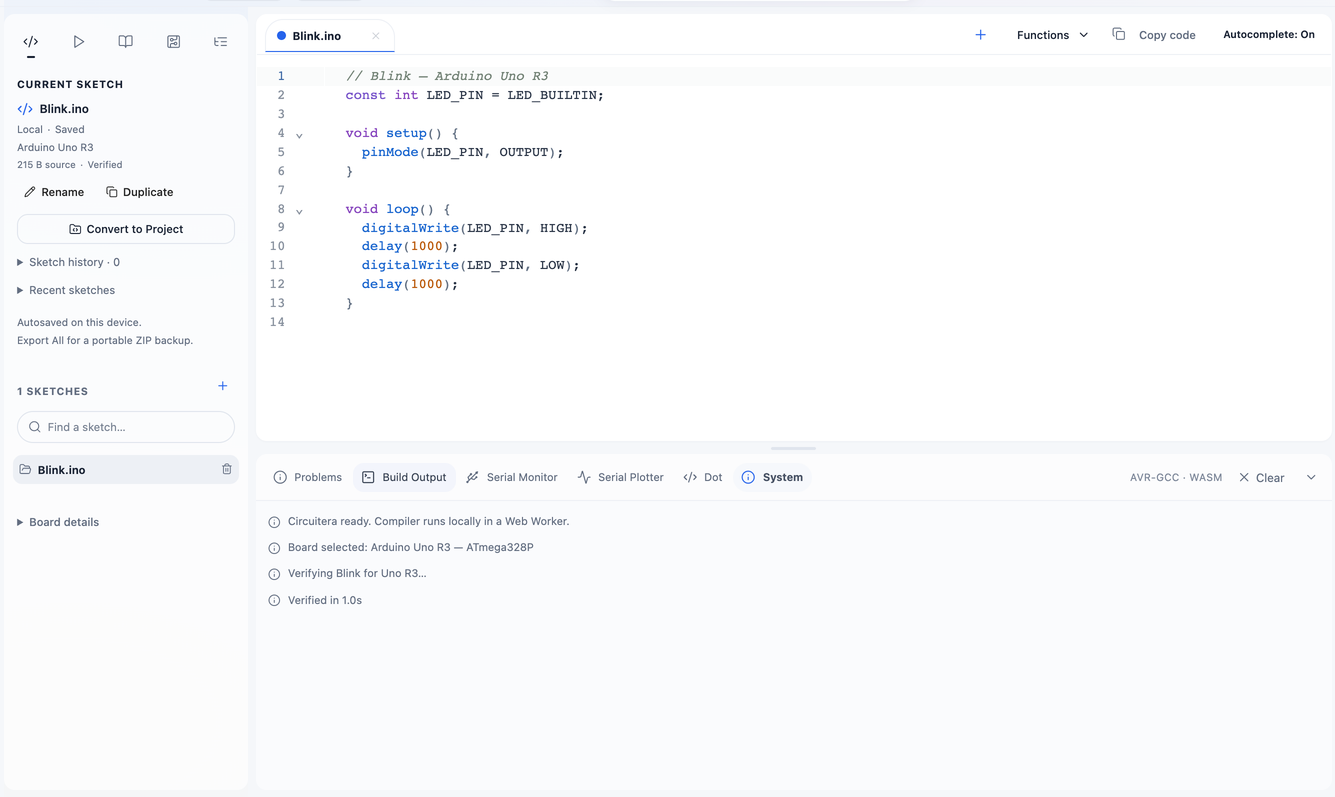Delete Blink.ino using the trash icon

pyautogui.click(x=227, y=469)
